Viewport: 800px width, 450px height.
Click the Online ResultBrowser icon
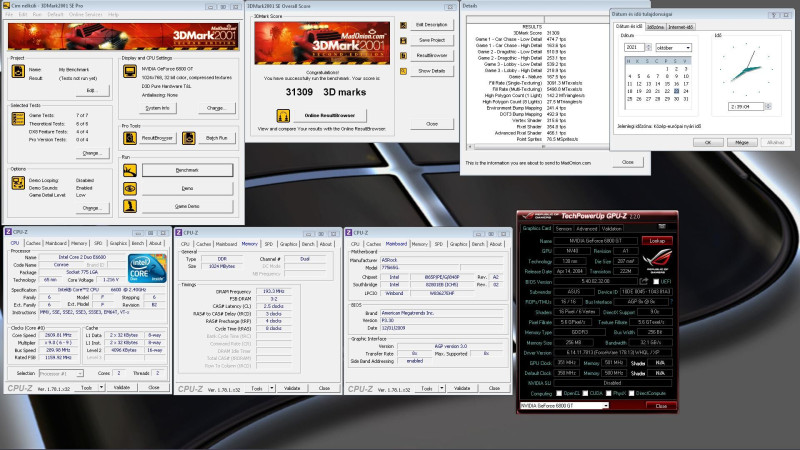(283, 116)
